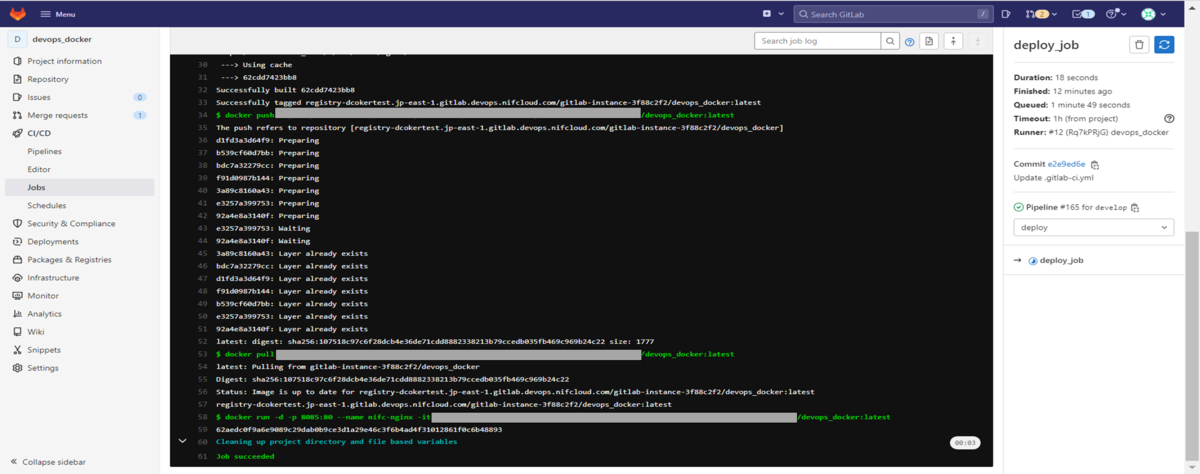
Task: Click the 'Job succeeded' log line
Action: click(x=245, y=456)
